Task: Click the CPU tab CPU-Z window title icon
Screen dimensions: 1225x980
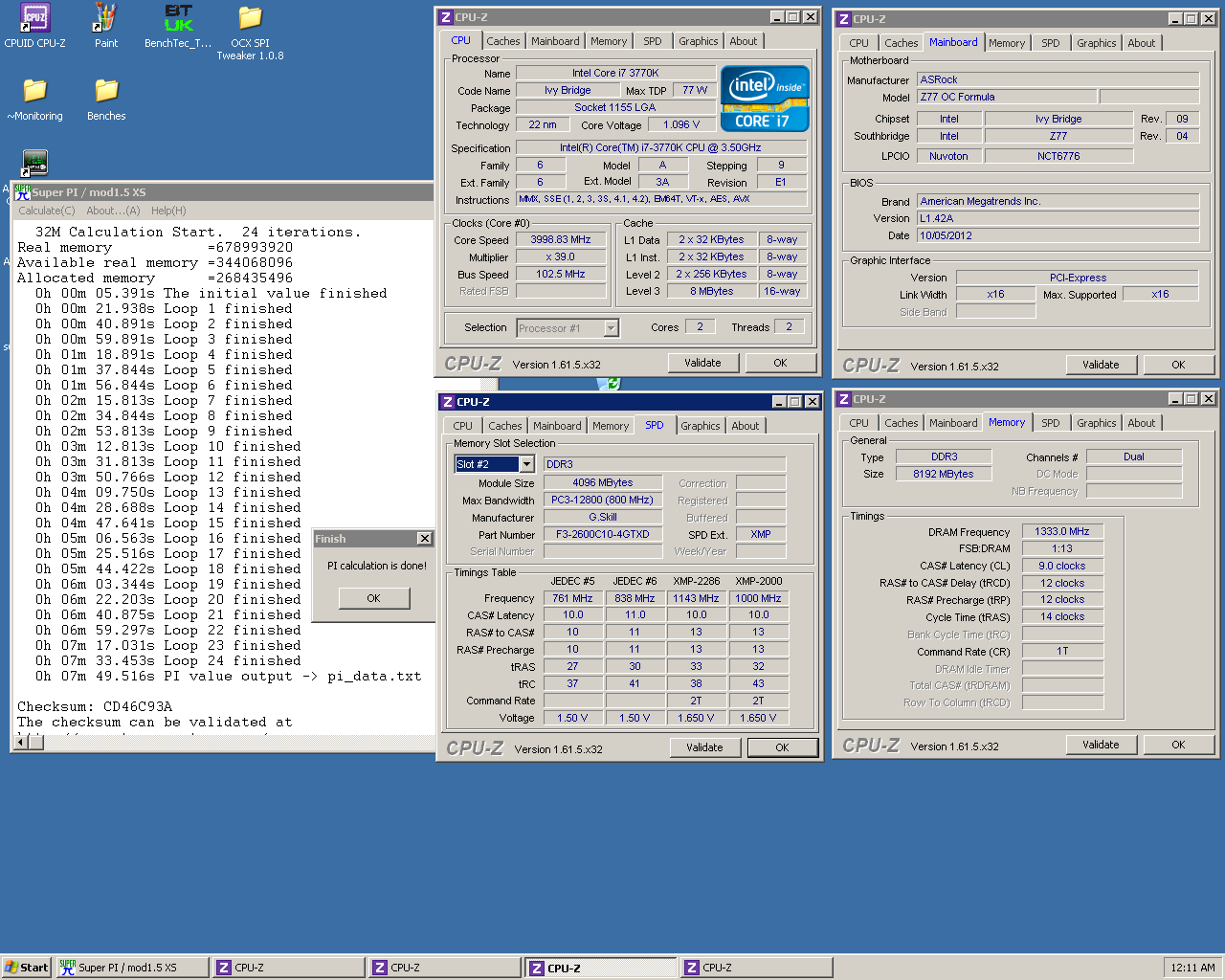Action: (445, 17)
